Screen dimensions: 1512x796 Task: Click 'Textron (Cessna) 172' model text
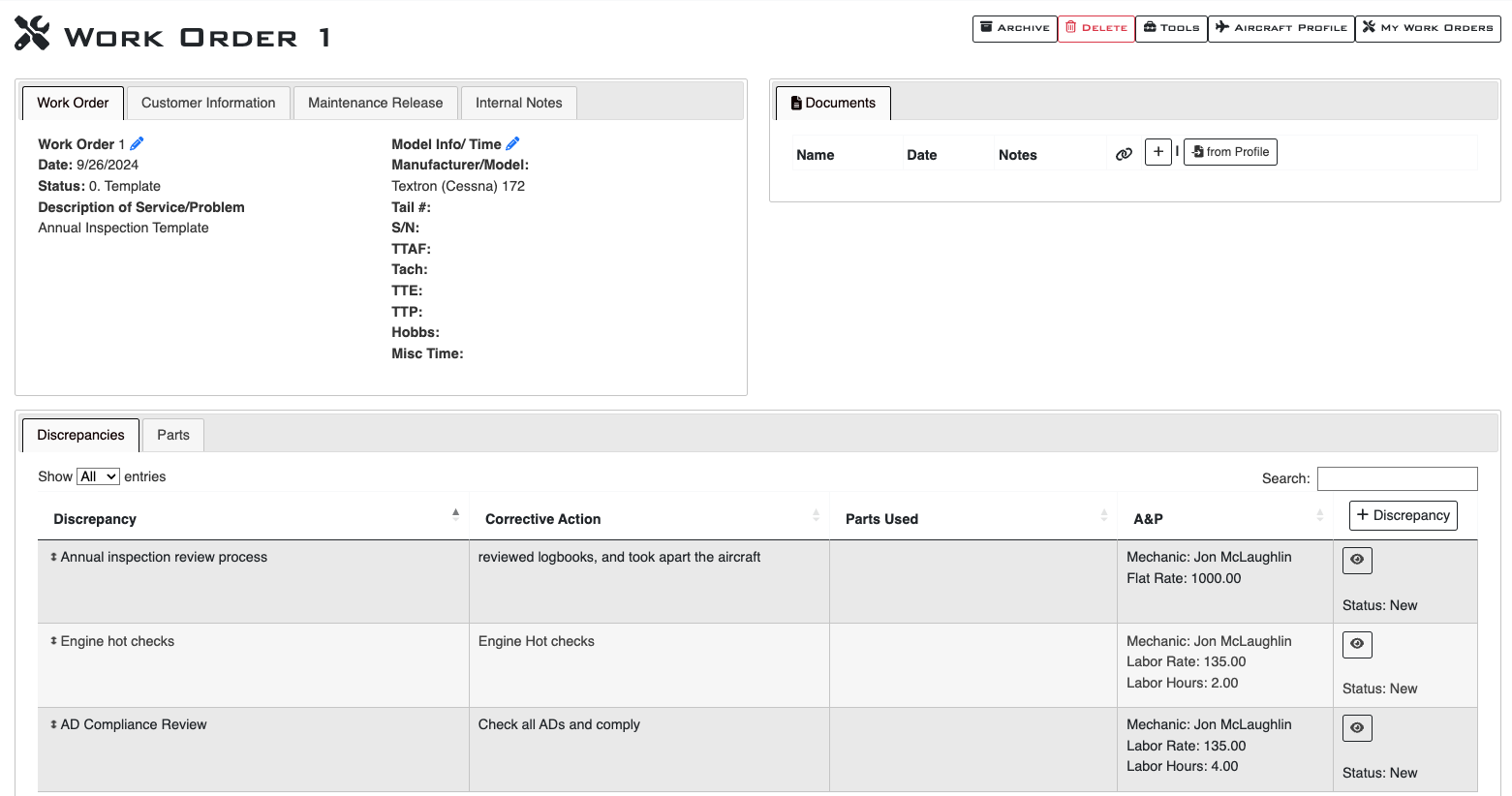tap(458, 186)
